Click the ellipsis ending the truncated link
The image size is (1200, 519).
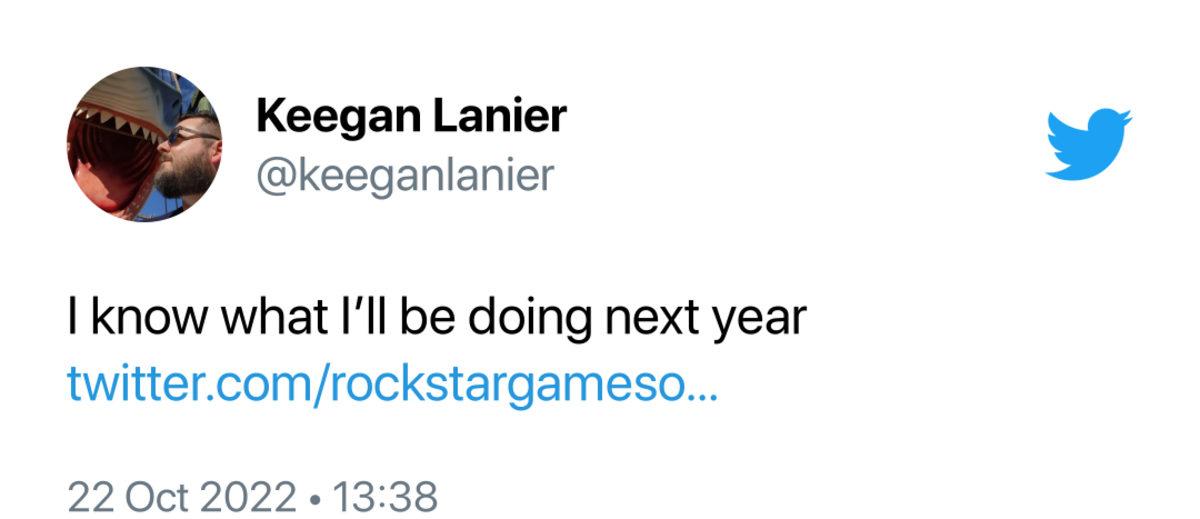(x=703, y=386)
